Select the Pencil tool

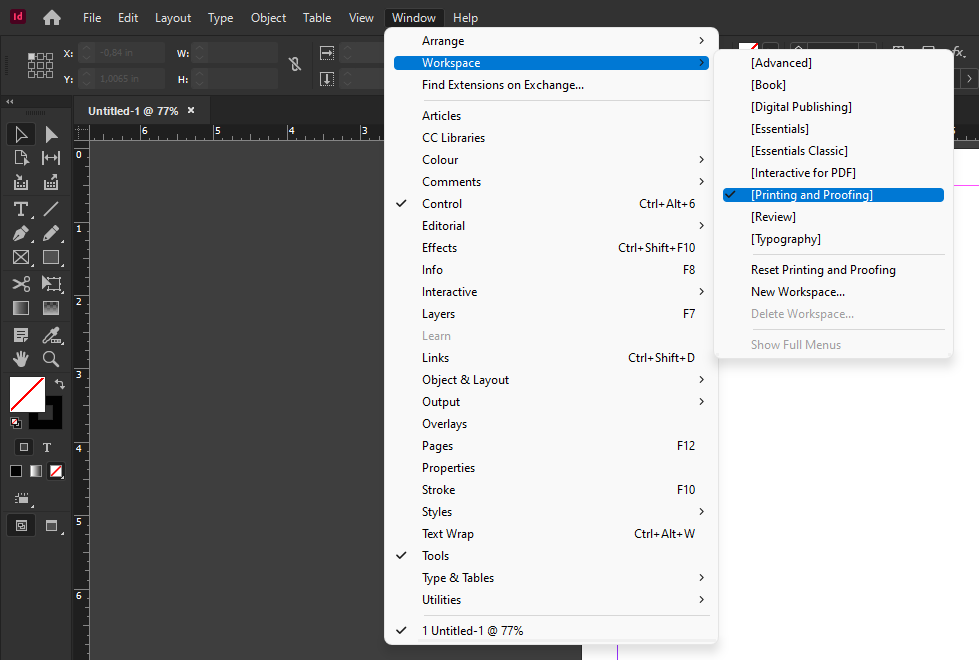(x=51, y=234)
